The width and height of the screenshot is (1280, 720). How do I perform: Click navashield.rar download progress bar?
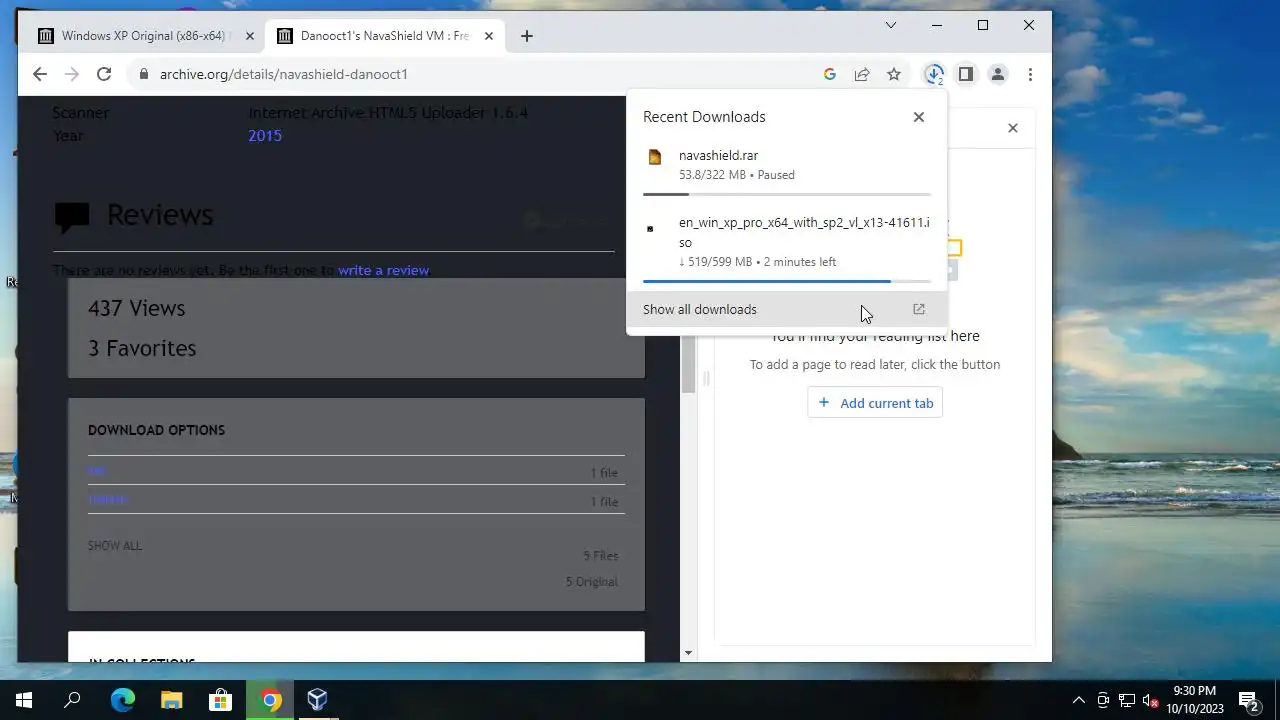point(787,194)
